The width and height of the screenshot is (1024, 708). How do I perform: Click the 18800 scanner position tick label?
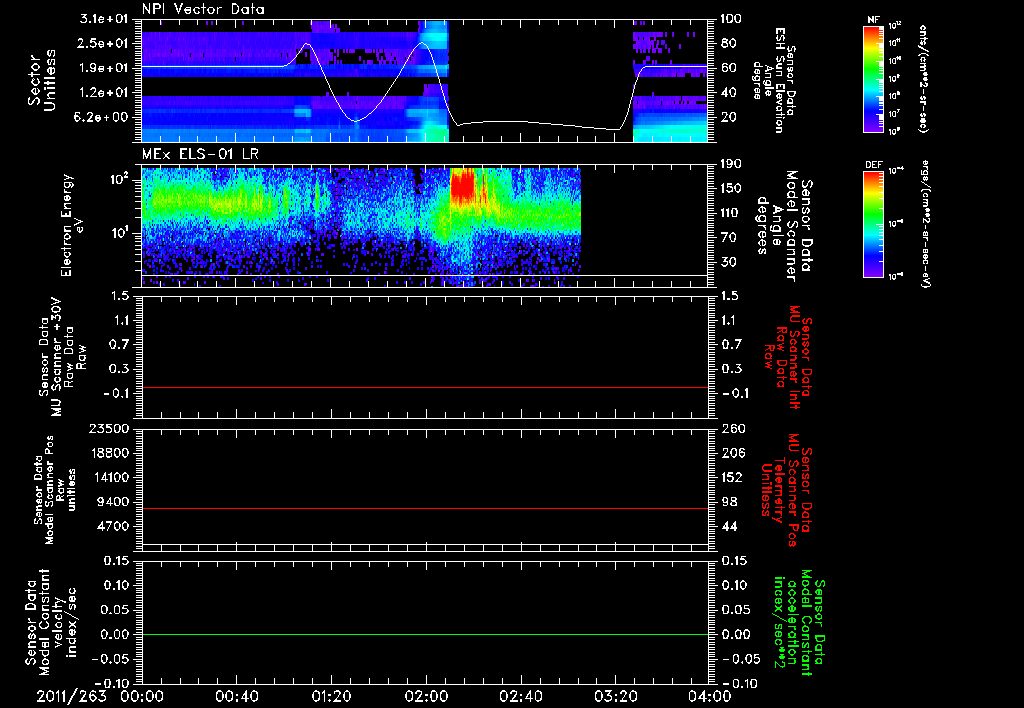tap(109, 453)
